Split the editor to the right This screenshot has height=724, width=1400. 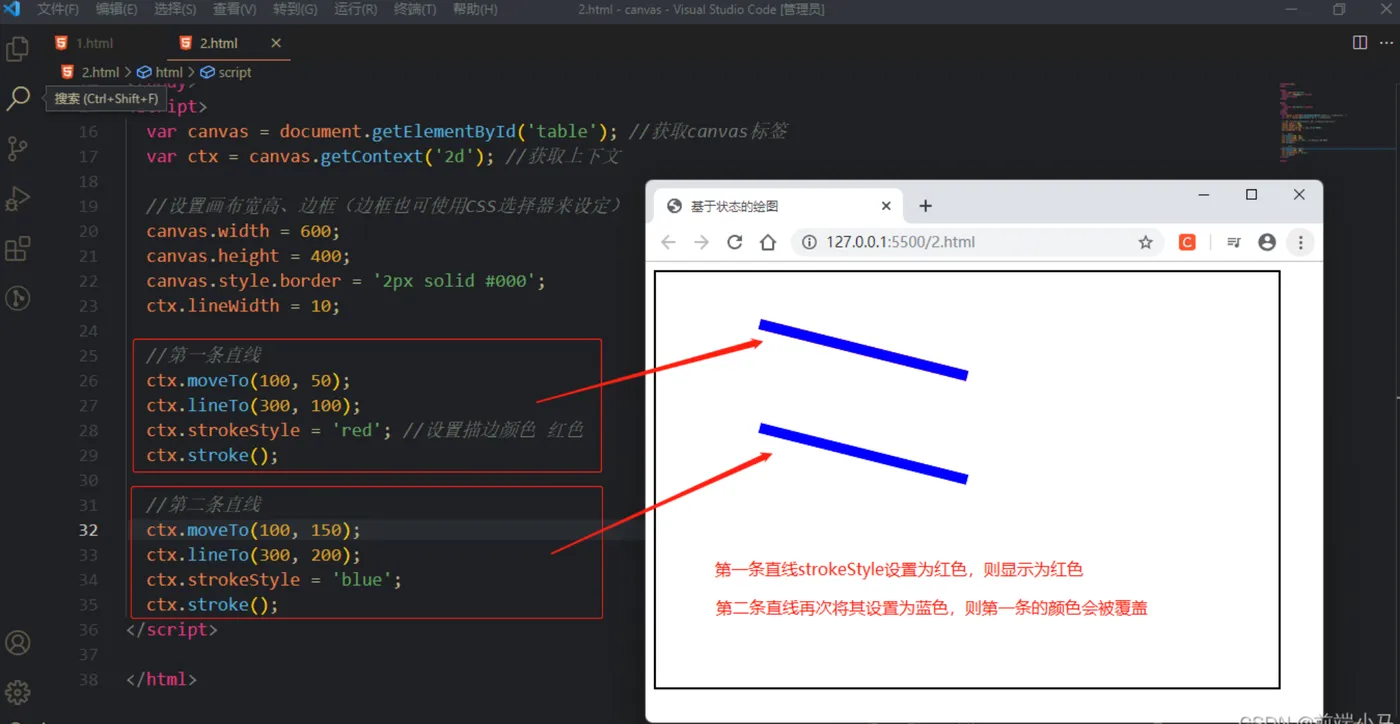(1360, 42)
